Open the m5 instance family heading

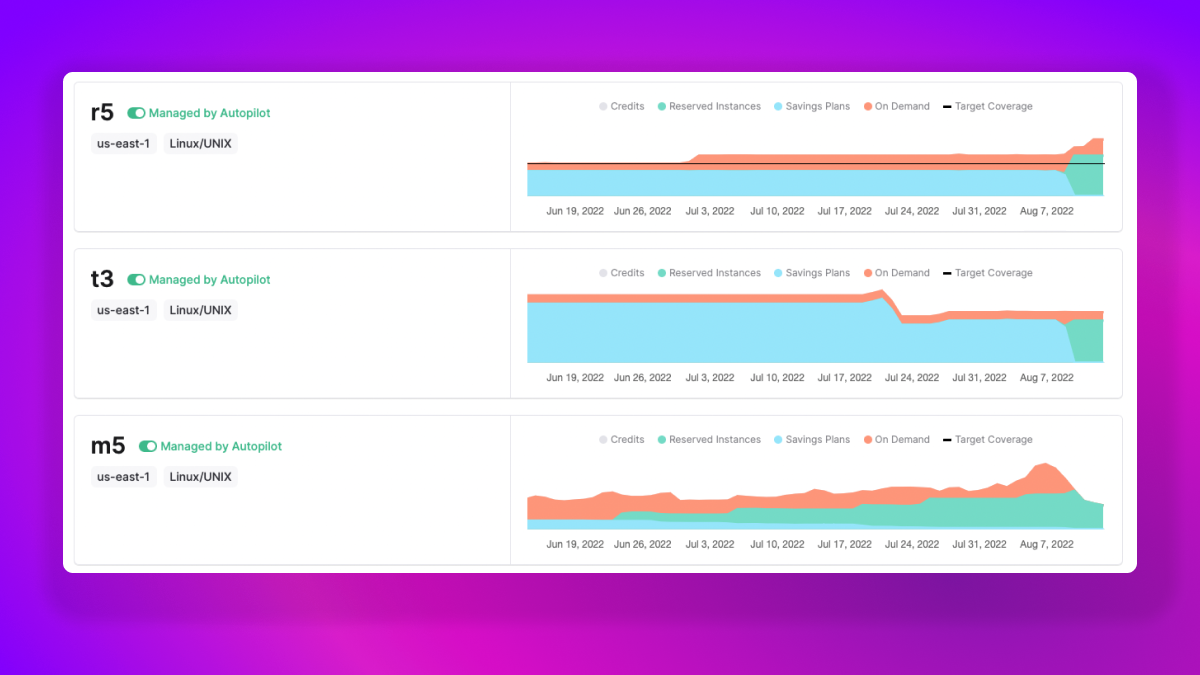click(108, 446)
